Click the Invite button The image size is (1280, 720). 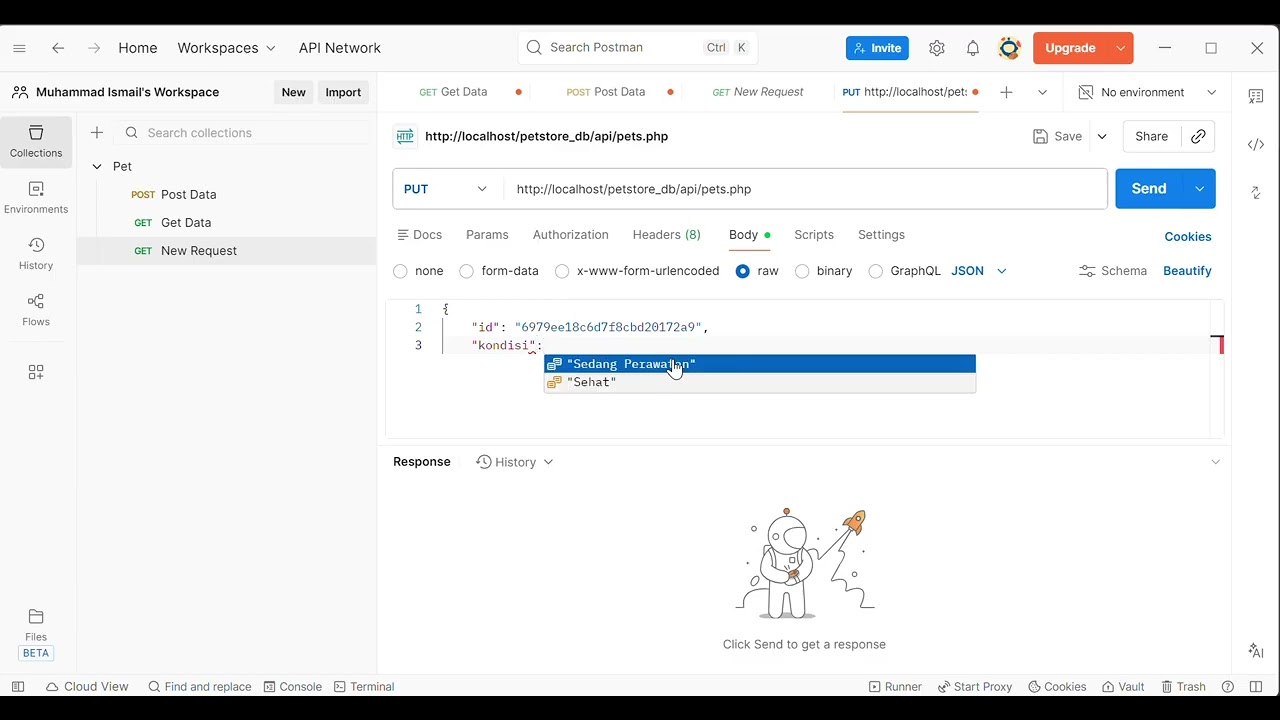877,48
